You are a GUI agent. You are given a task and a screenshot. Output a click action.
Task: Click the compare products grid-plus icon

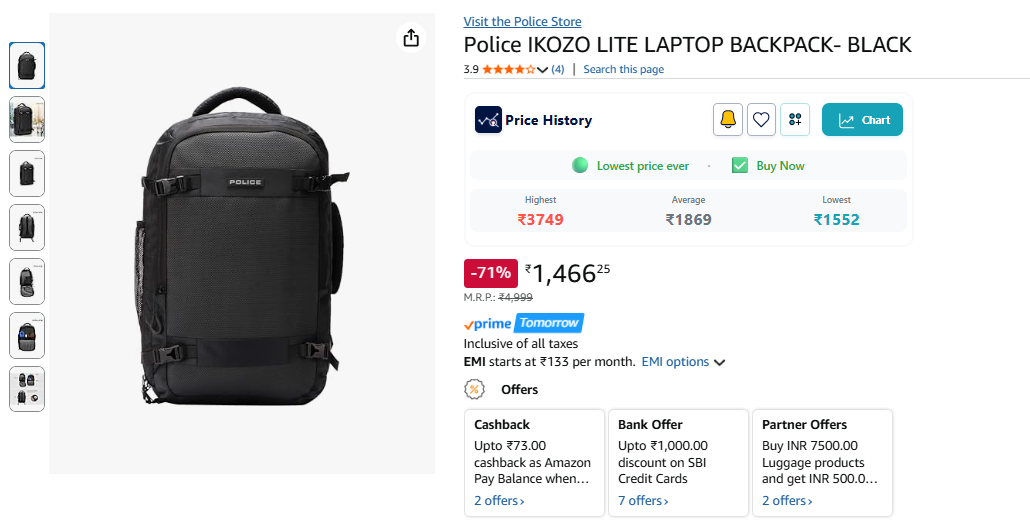(795, 120)
